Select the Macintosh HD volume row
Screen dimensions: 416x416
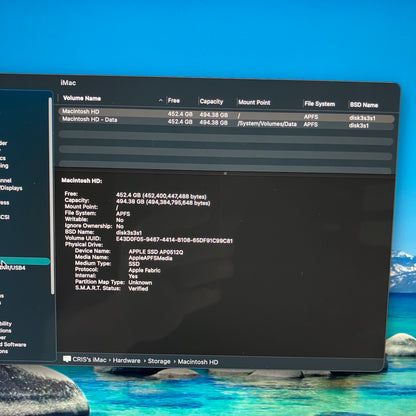(x=227, y=114)
